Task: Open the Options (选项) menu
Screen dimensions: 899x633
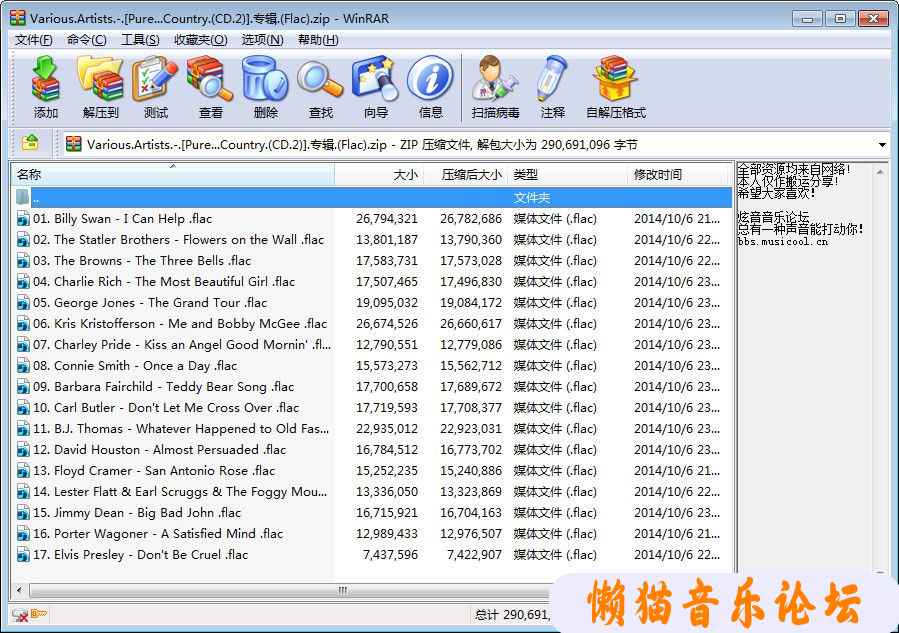Action: point(263,40)
